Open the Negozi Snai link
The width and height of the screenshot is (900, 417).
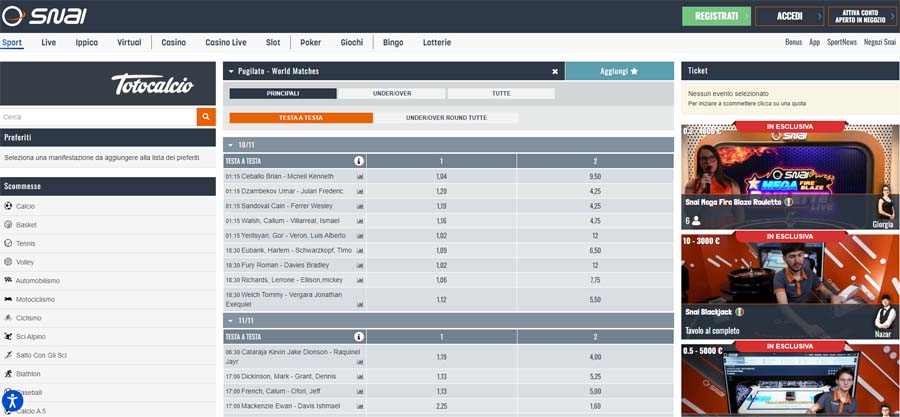click(x=880, y=42)
